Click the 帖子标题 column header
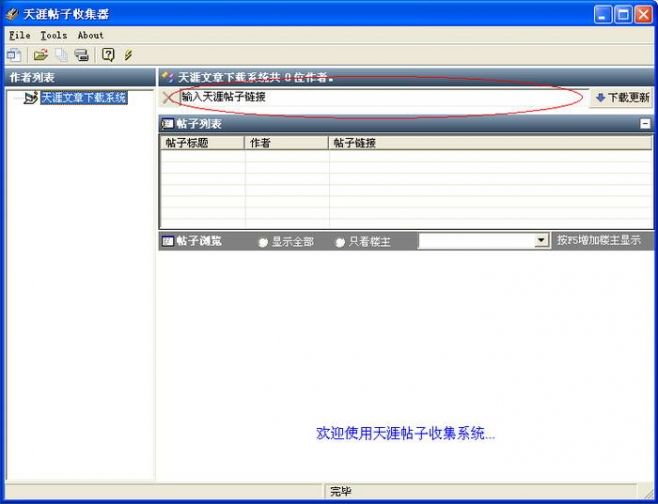658x504 pixels. pos(202,143)
